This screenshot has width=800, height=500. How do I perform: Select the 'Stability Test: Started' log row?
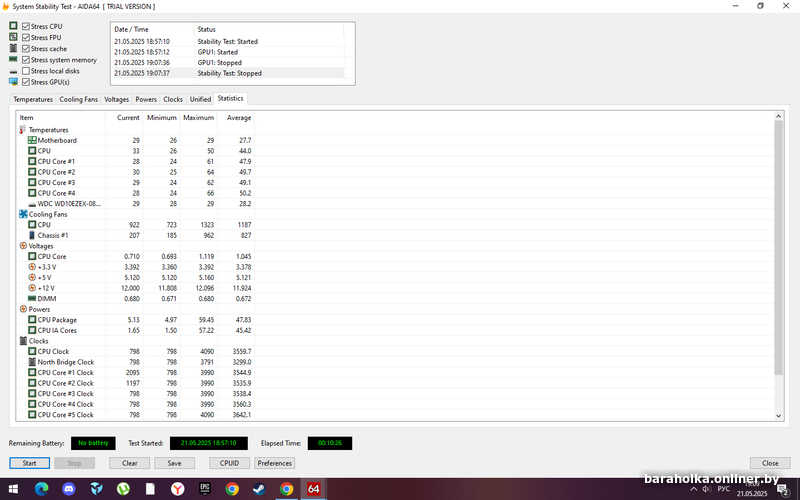click(228, 41)
